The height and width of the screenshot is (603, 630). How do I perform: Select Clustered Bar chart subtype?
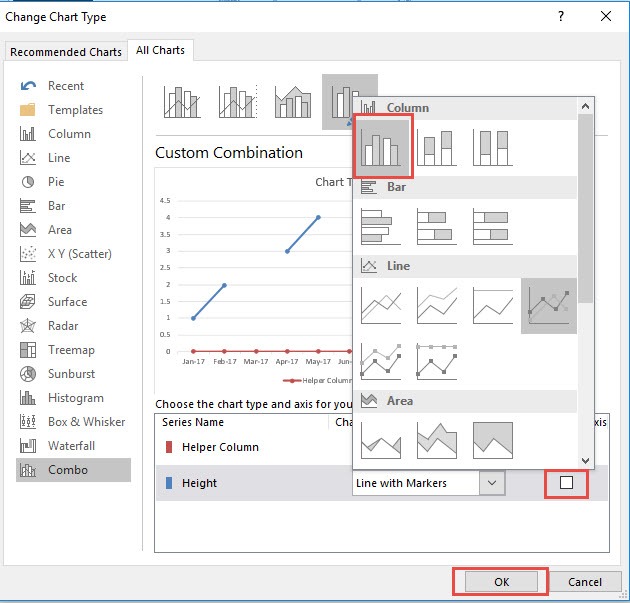(x=380, y=227)
